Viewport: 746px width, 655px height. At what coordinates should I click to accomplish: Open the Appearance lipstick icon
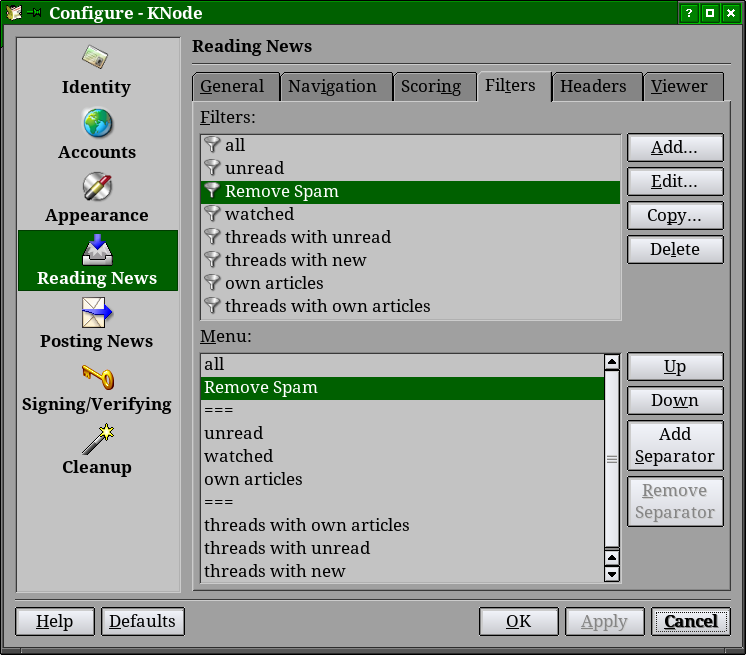97,186
